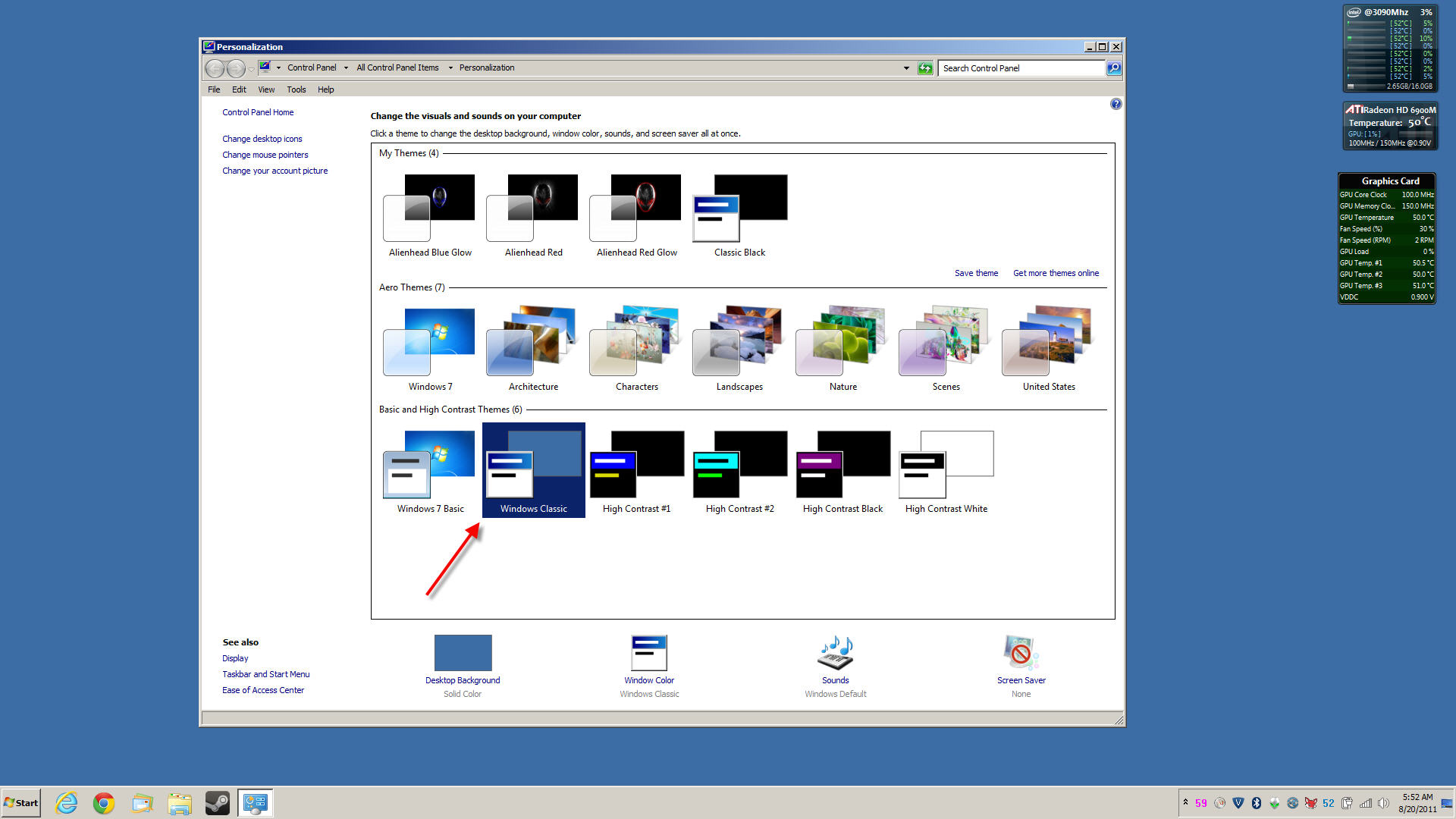Open Screen Saver settings icon
This screenshot has width=1456, height=819.
point(1021,653)
